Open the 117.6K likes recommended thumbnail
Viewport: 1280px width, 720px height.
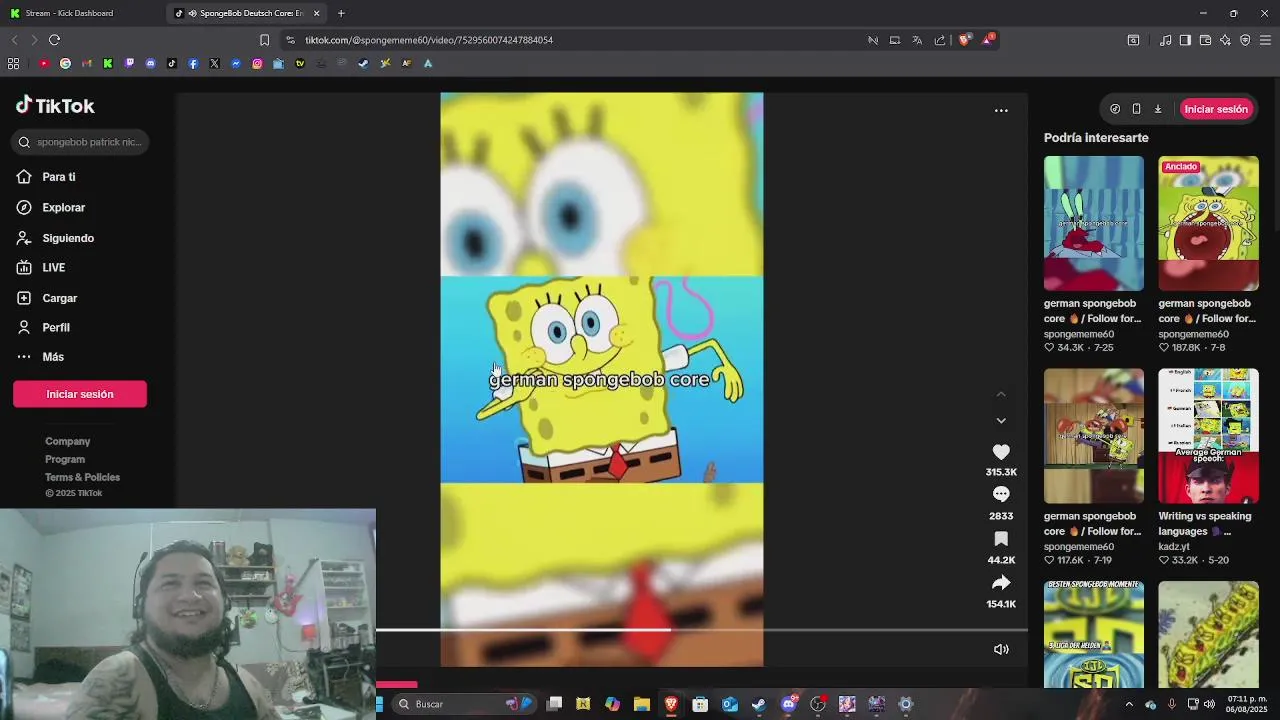(x=1094, y=436)
